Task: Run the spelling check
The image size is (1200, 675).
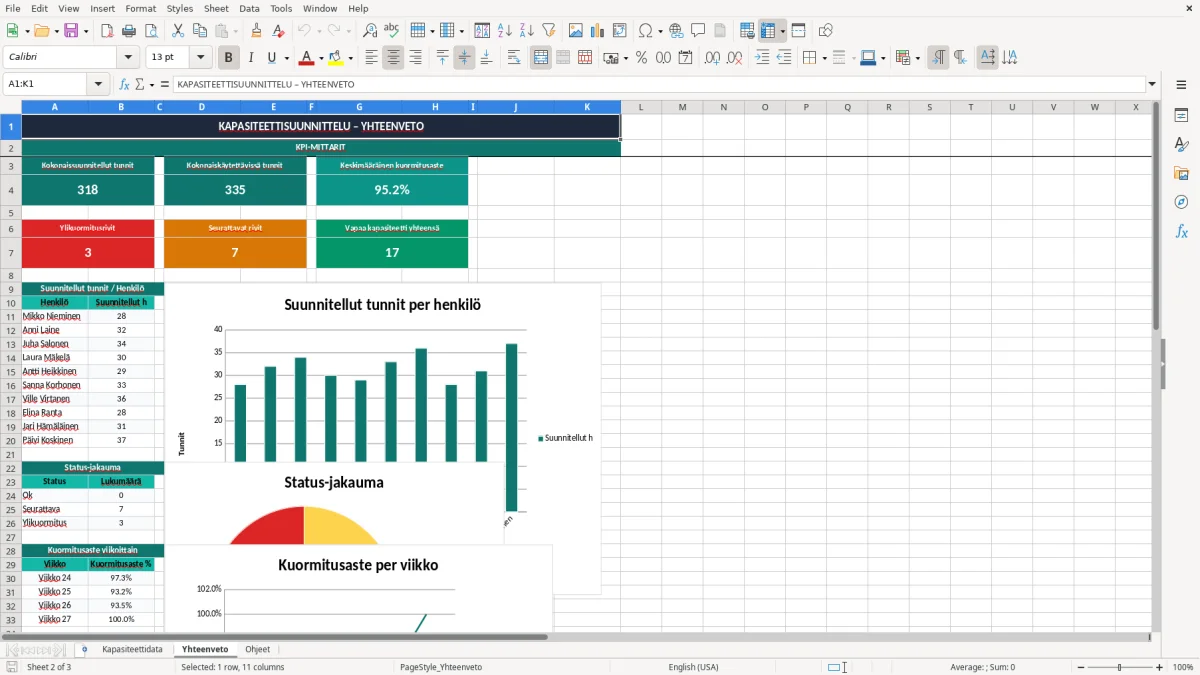Action: (x=392, y=31)
